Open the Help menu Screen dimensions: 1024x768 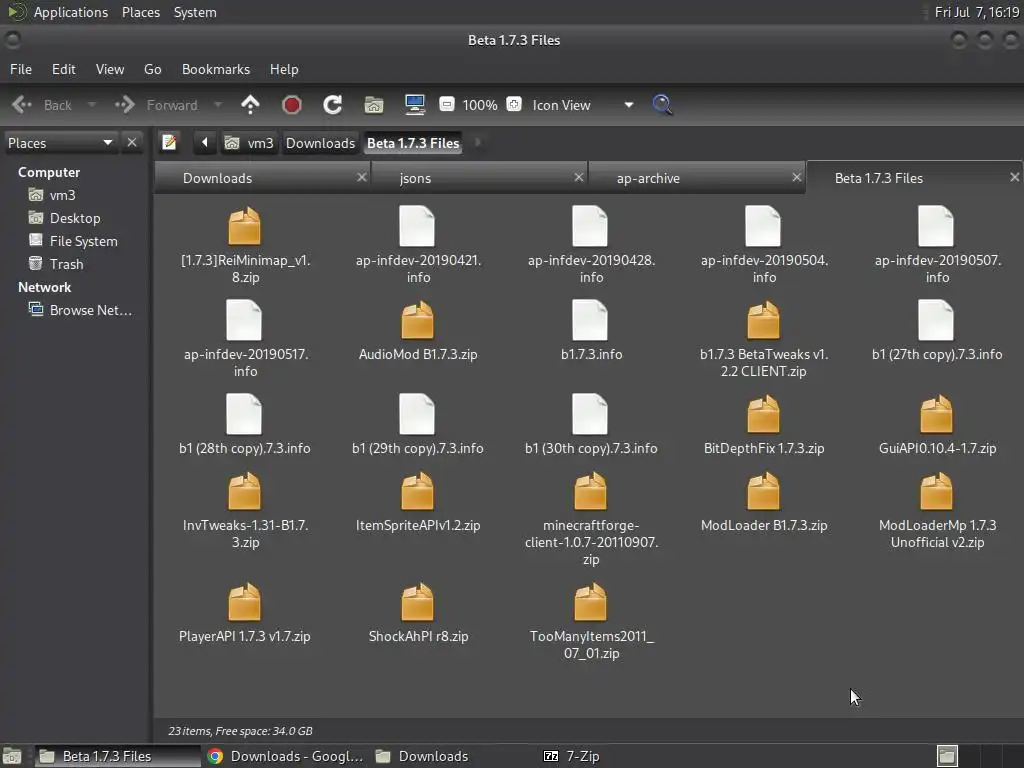(284, 69)
